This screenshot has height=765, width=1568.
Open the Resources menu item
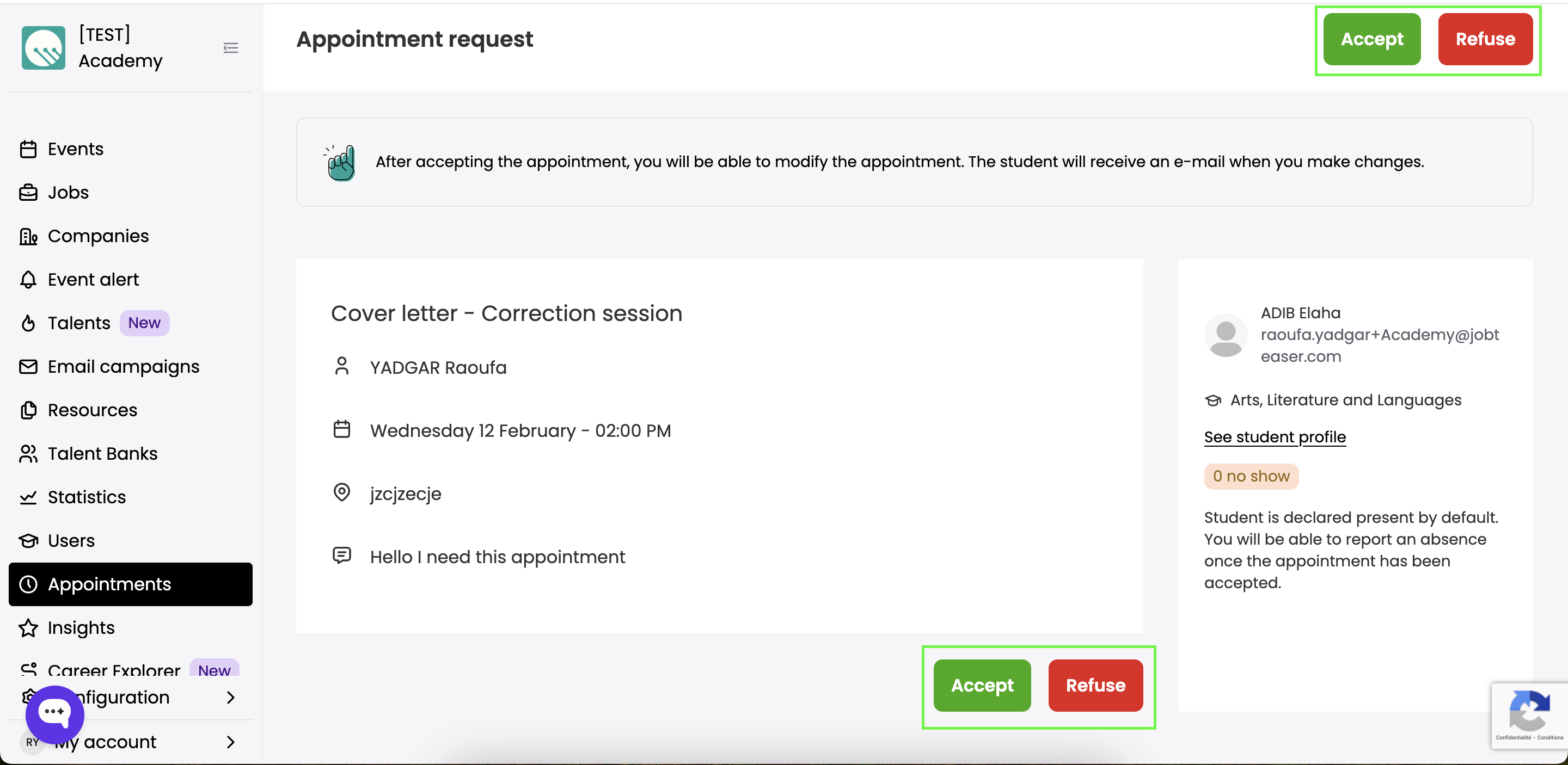point(93,410)
